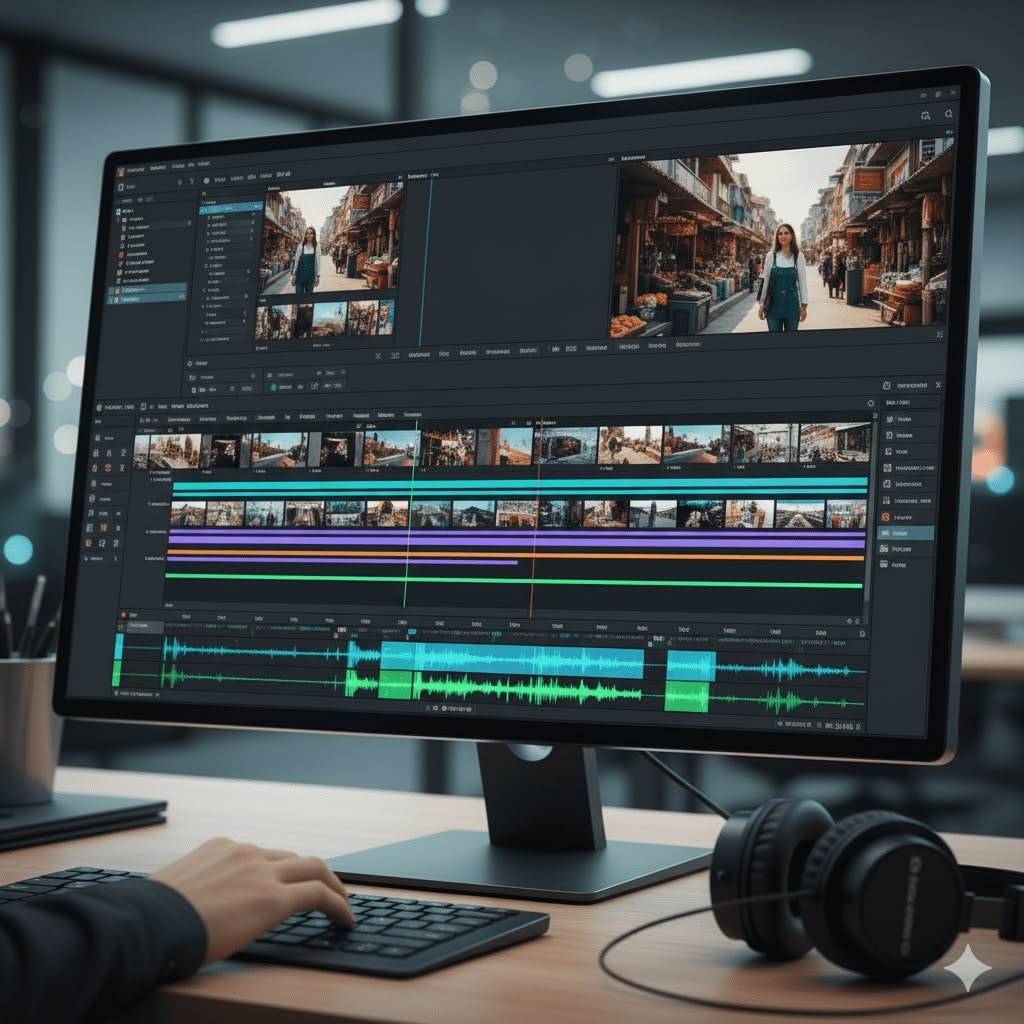Click the icon left of top-bar magnifier
Image resolution: width=1024 pixels, height=1024 pixels.
tap(925, 116)
